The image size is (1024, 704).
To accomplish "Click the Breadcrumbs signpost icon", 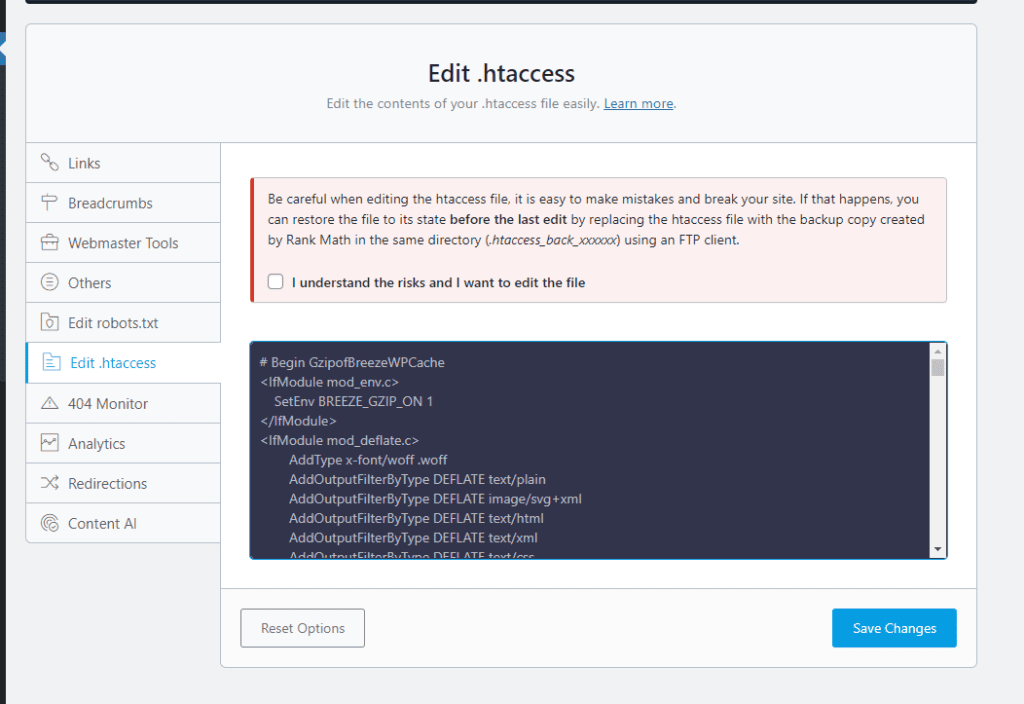I will pyautogui.click(x=49, y=202).
